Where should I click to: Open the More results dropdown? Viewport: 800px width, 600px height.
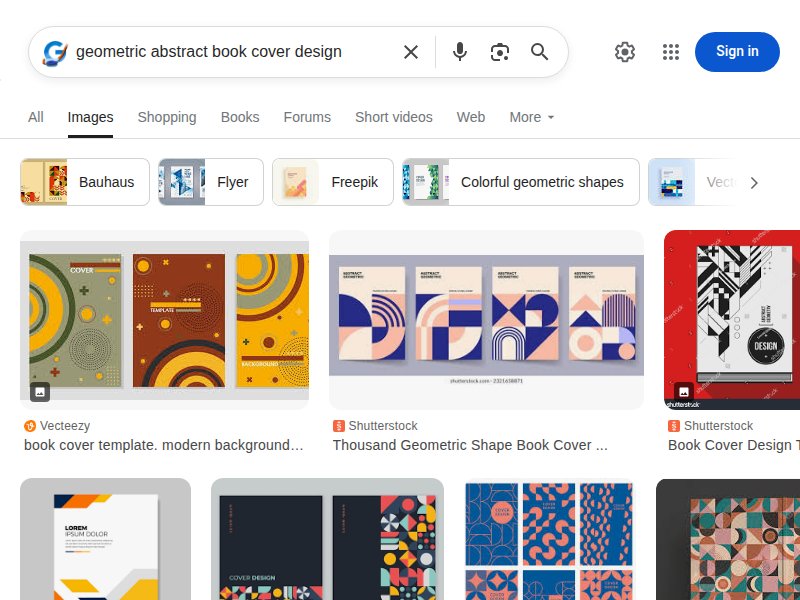click(x=531, y=117)
